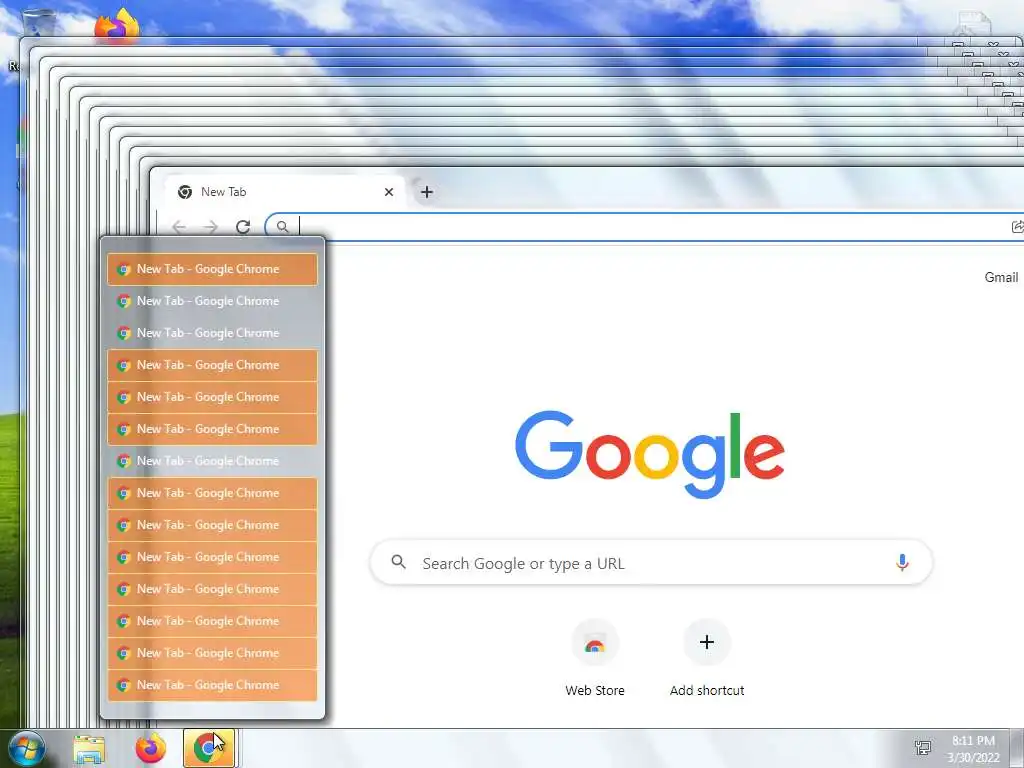Click the forward arrow in Chrome
Screen dimensions: 1024x768
tap(210, 227)
